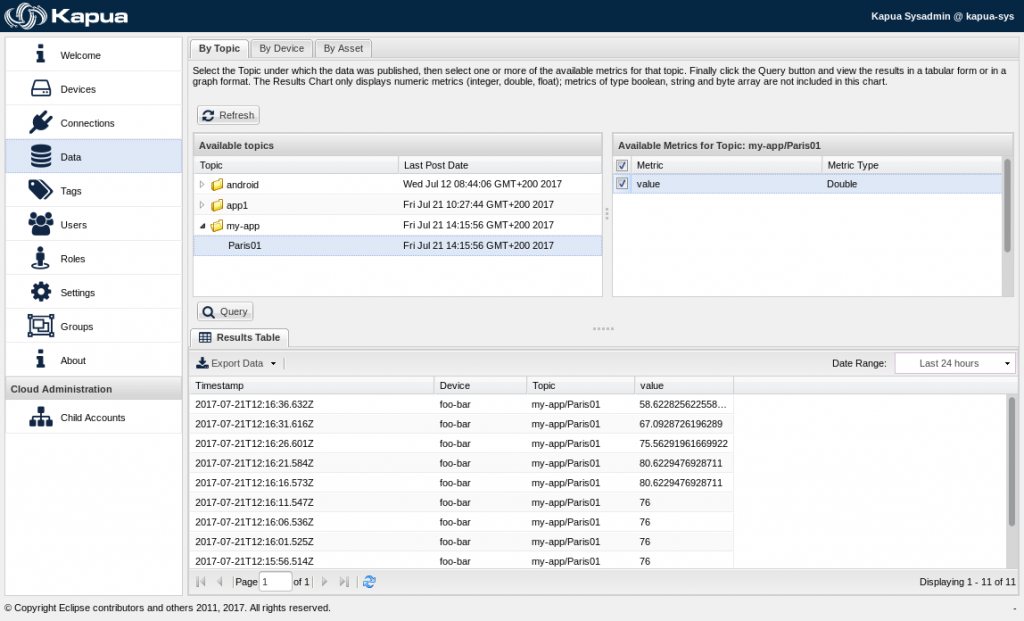The height and width of the screenshot is (621, 1024).
Task: Switch to the By Asset tab
Action: (x=343, y=48)
